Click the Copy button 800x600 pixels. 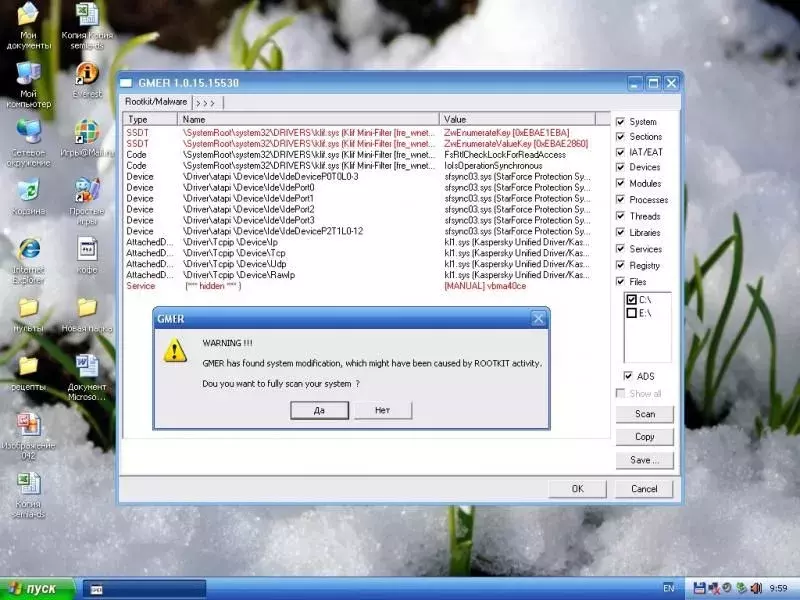645,437
